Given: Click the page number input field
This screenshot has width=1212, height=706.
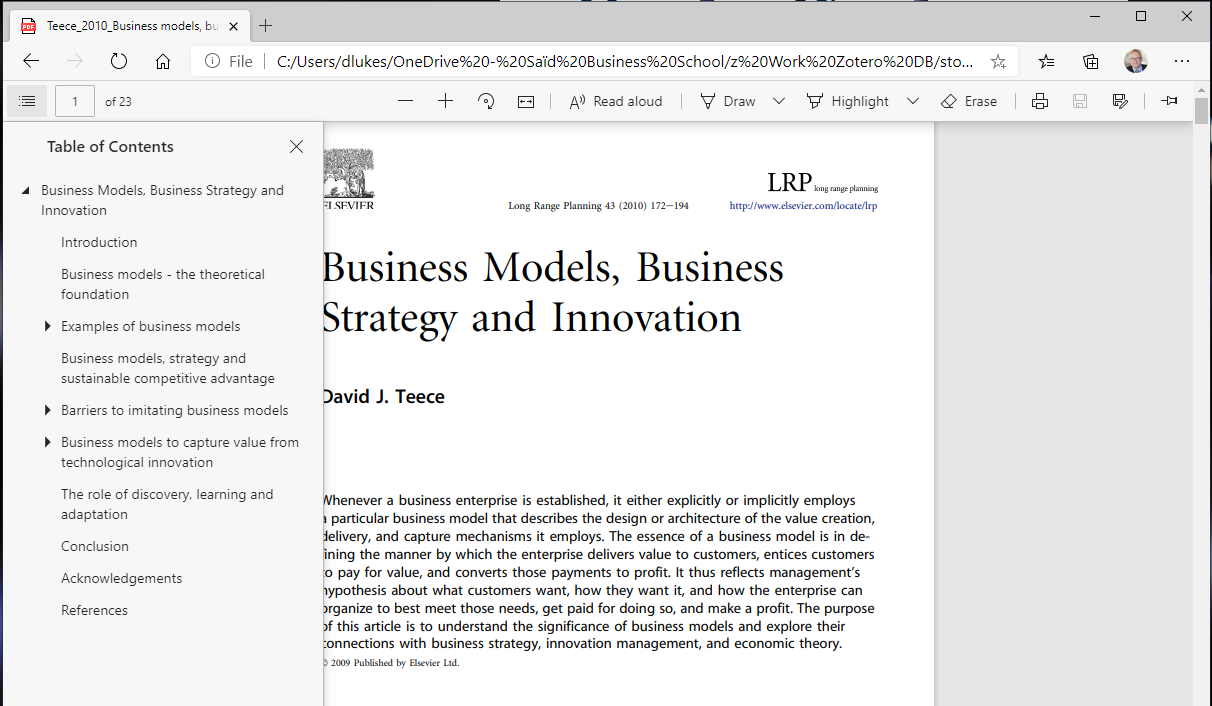Looking at the screenshot, I should [x=75, y=101].
